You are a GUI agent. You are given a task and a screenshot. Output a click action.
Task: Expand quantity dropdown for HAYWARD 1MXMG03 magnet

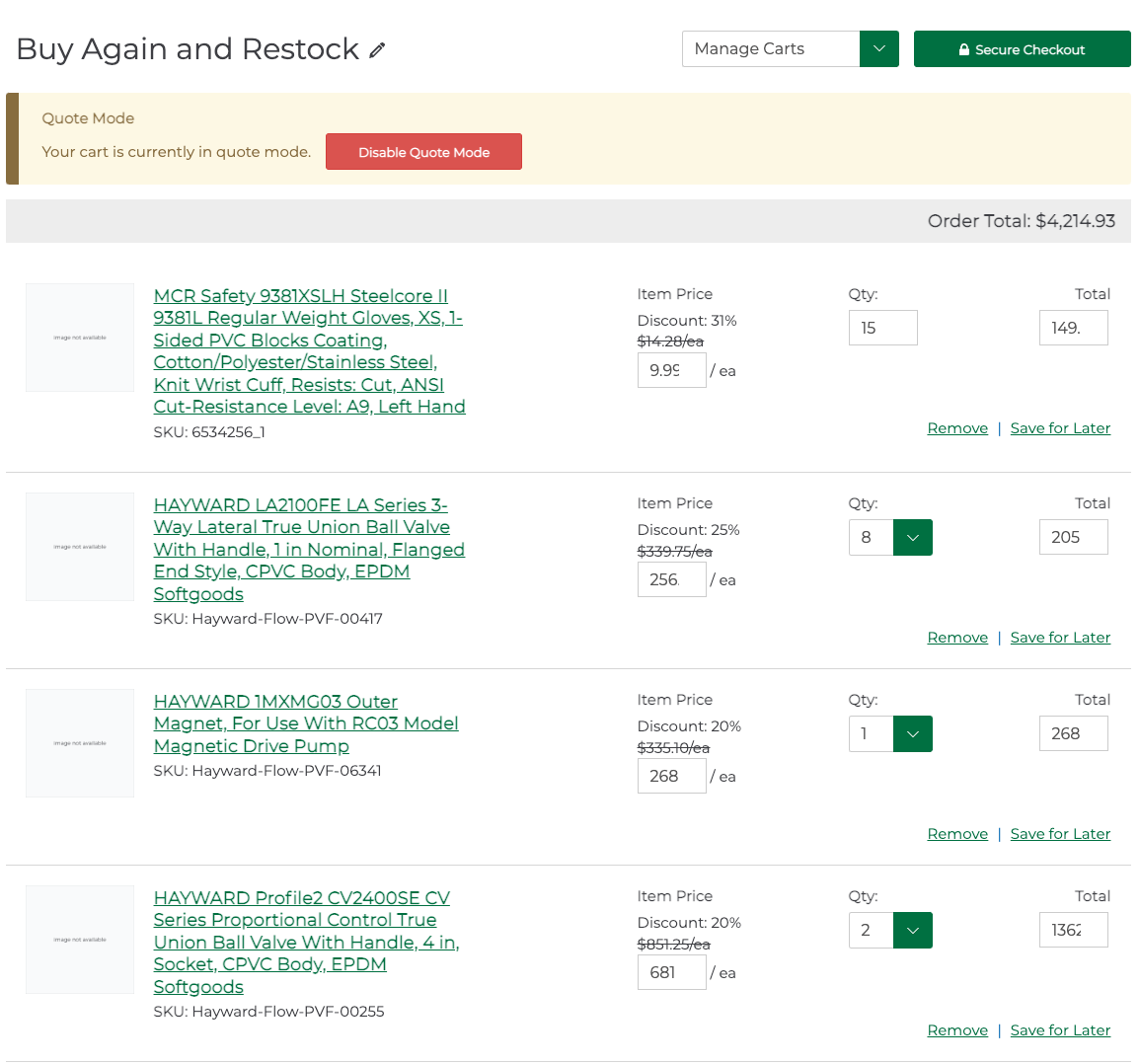(x=912, y=733)
